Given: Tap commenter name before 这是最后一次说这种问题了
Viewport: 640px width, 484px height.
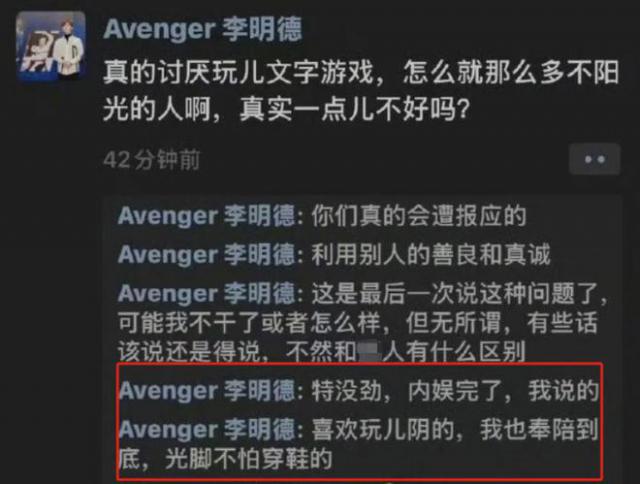Looking at the screenshot, I should pyautogui.click(x=206, y=293).
